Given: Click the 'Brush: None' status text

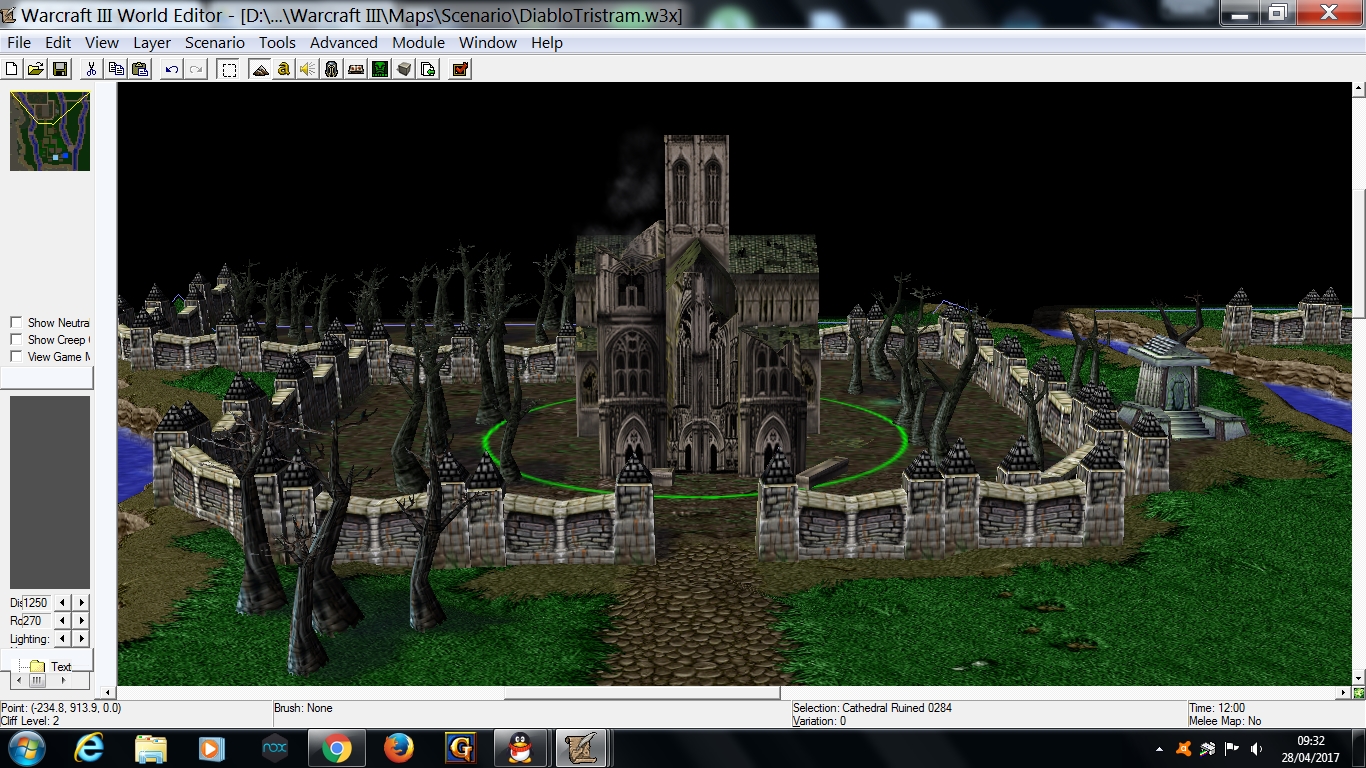Looking at the screenshot, I should pyautogui.click(x=303, y=708).
